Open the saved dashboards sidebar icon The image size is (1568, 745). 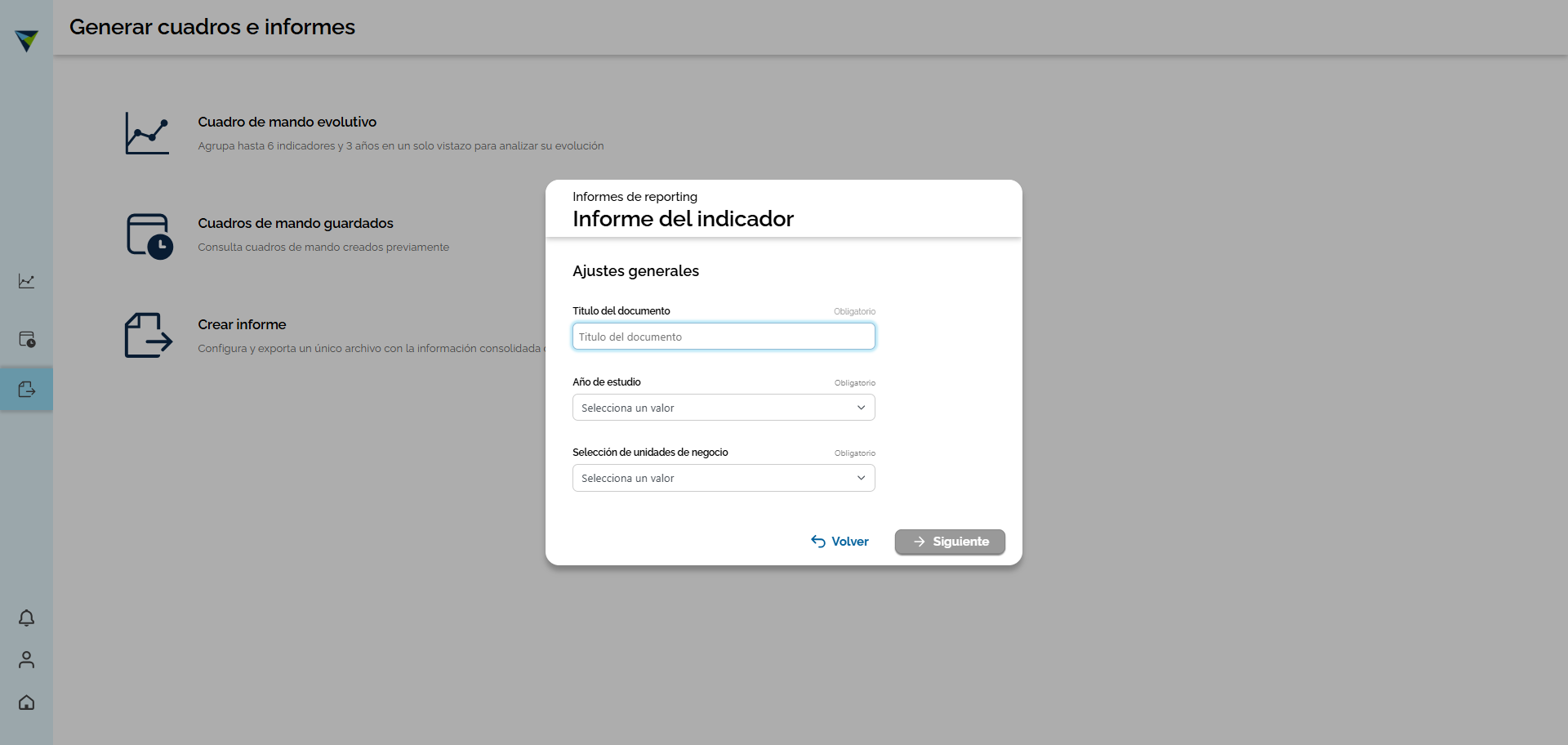click(x=26, y=339)
